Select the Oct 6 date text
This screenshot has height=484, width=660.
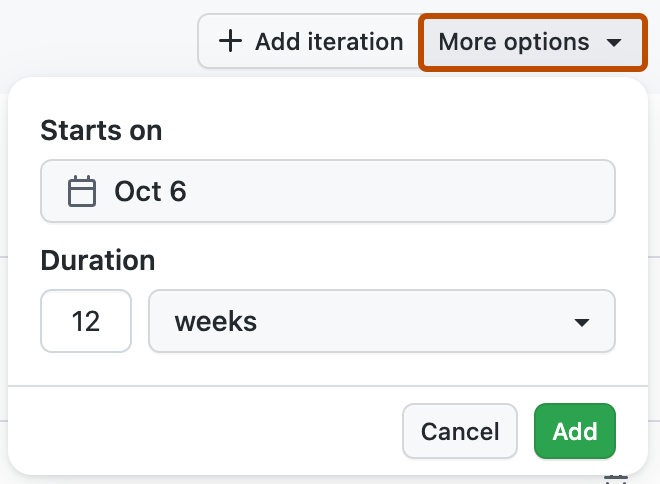tap(150, 191)
